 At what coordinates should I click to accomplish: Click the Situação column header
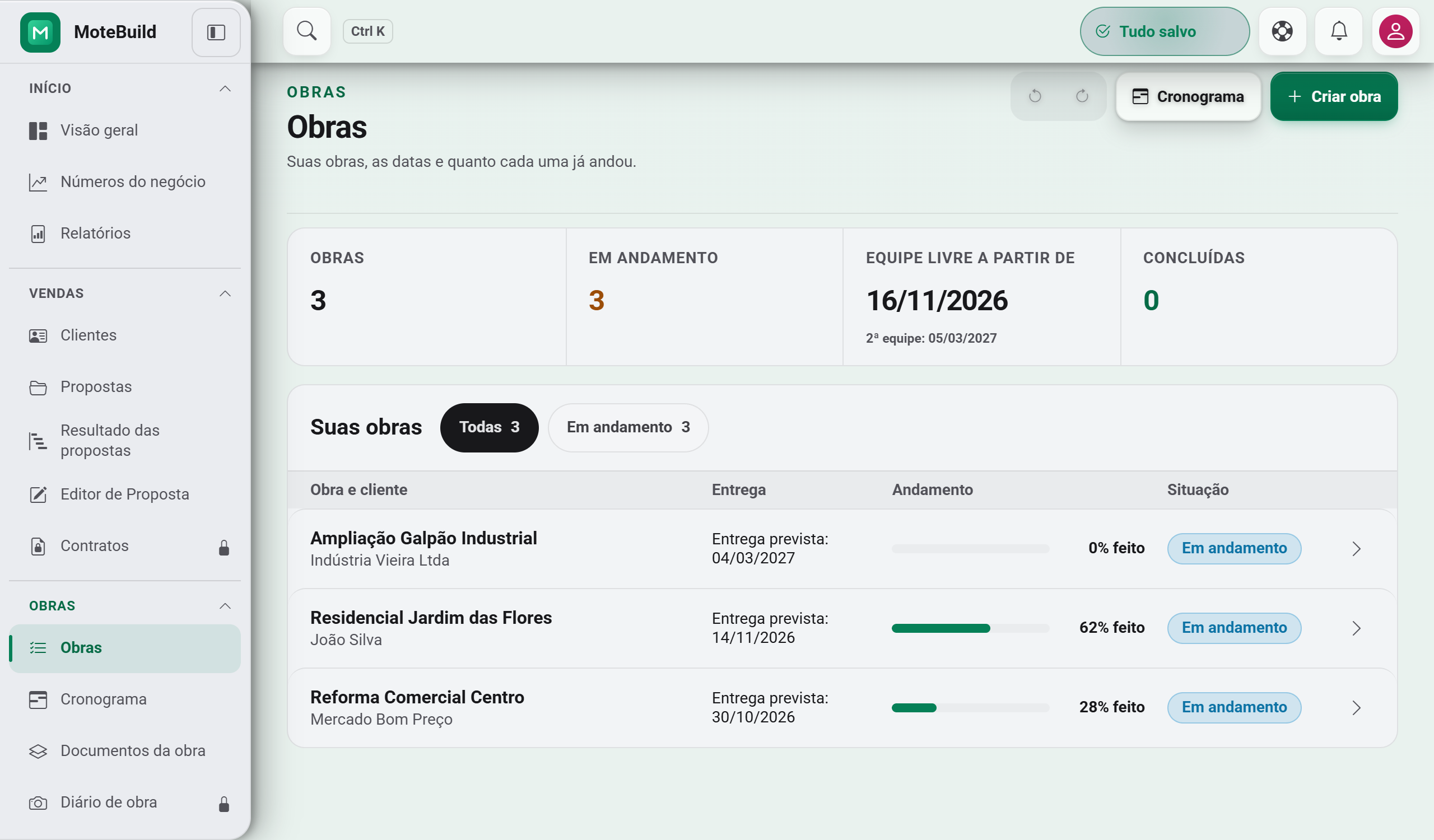[x=1198, y=489]
